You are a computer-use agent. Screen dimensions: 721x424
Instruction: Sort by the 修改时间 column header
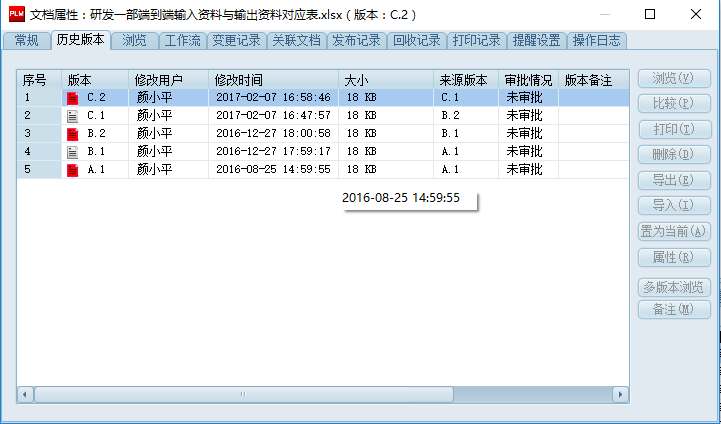click(238, 80)
